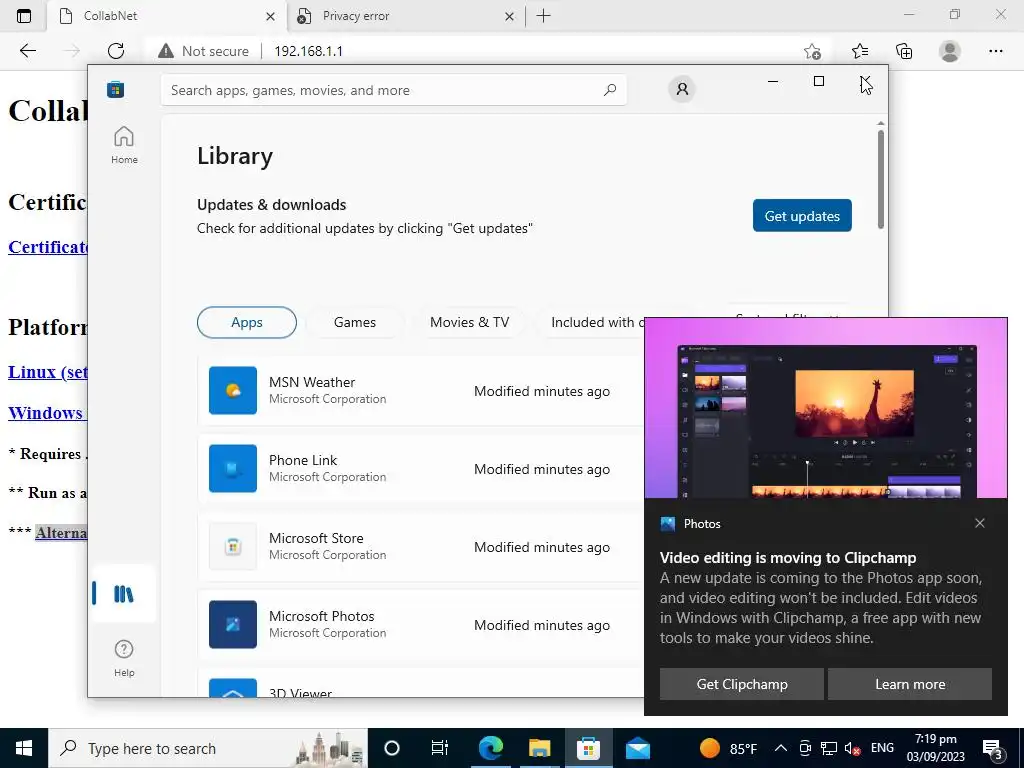
Task: Click the Microsoft Photos app icon
Action: [x=233, y=624]
